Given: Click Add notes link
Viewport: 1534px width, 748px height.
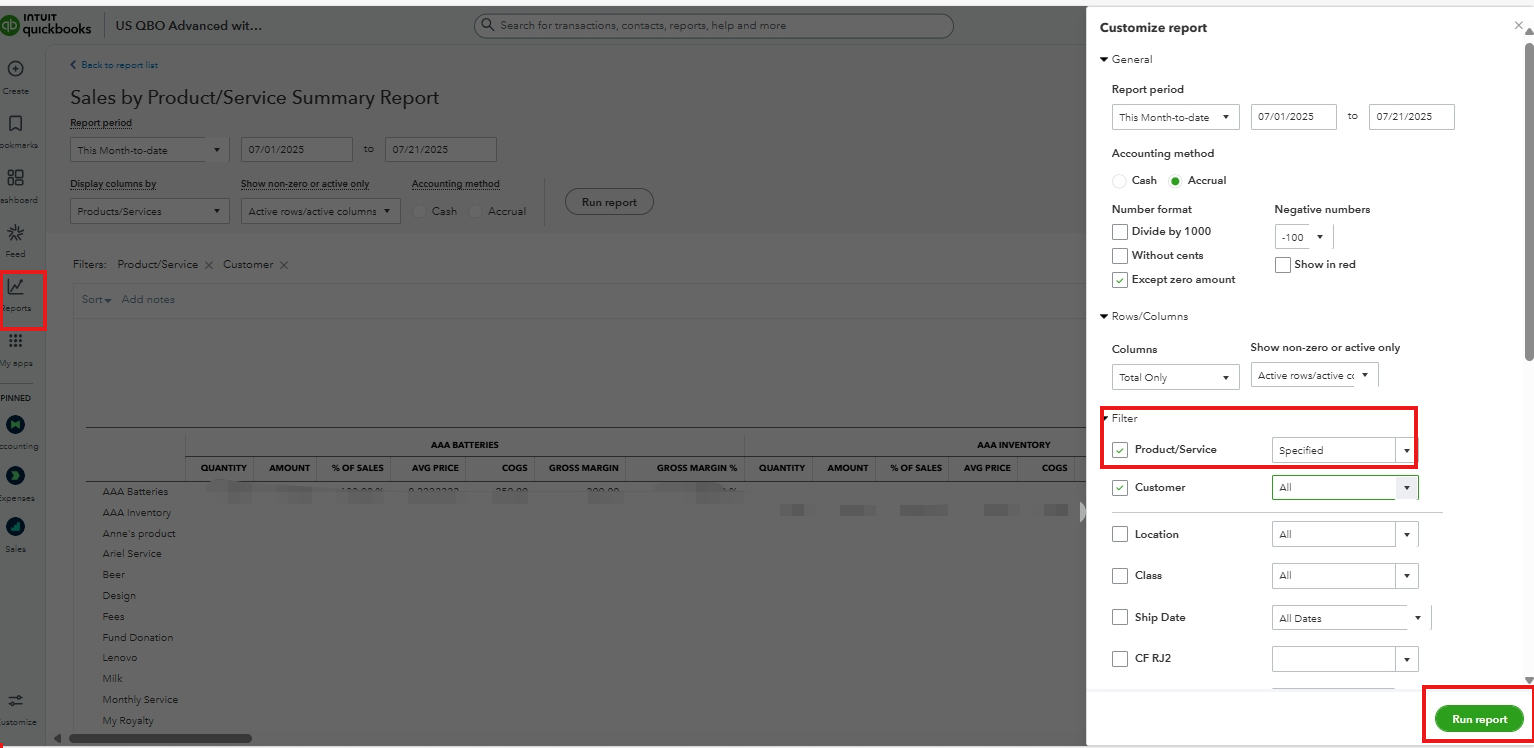Looking at the screenshot, I should [x=148, y=299].
